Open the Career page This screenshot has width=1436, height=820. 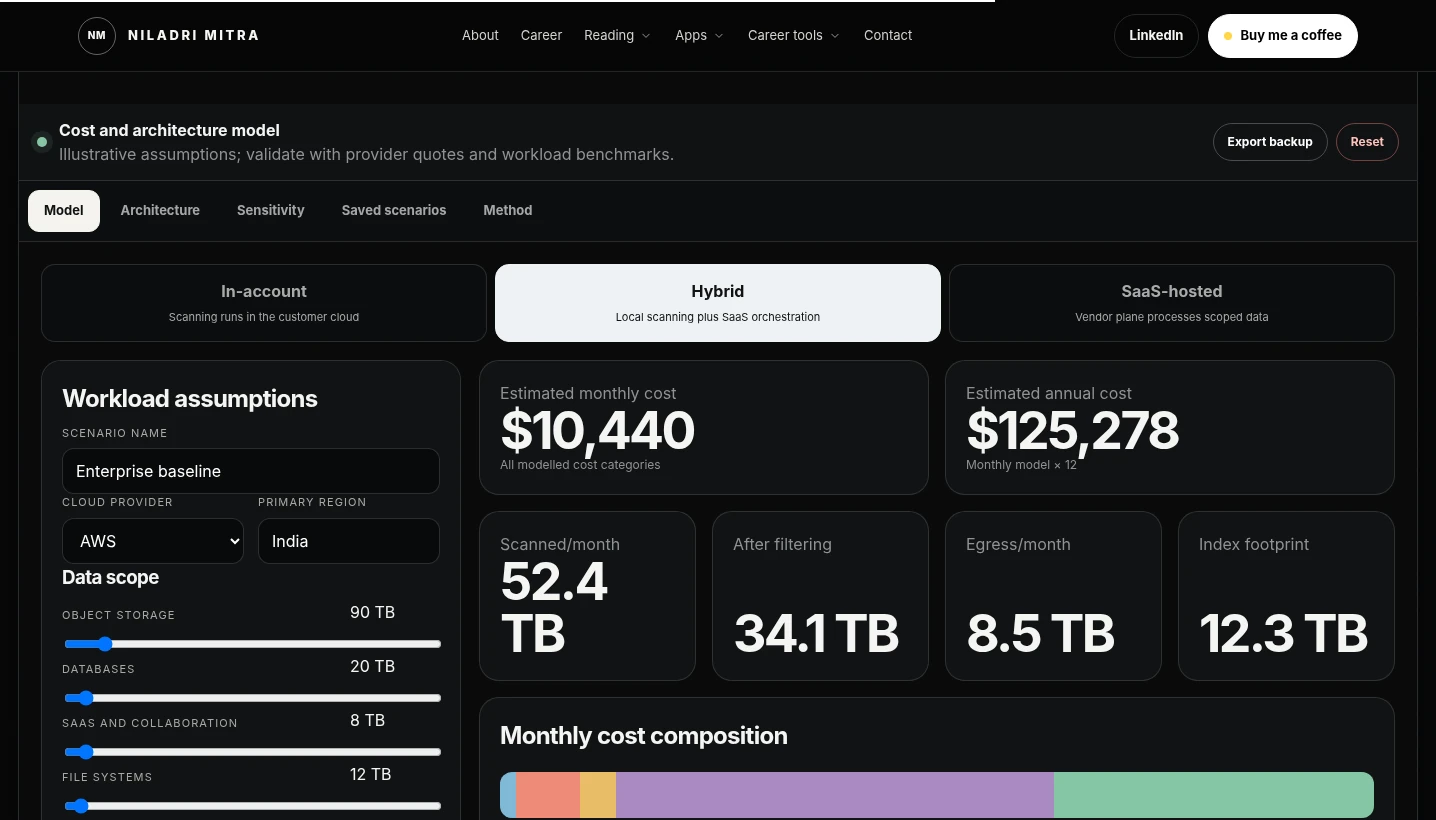pos(541,35)
